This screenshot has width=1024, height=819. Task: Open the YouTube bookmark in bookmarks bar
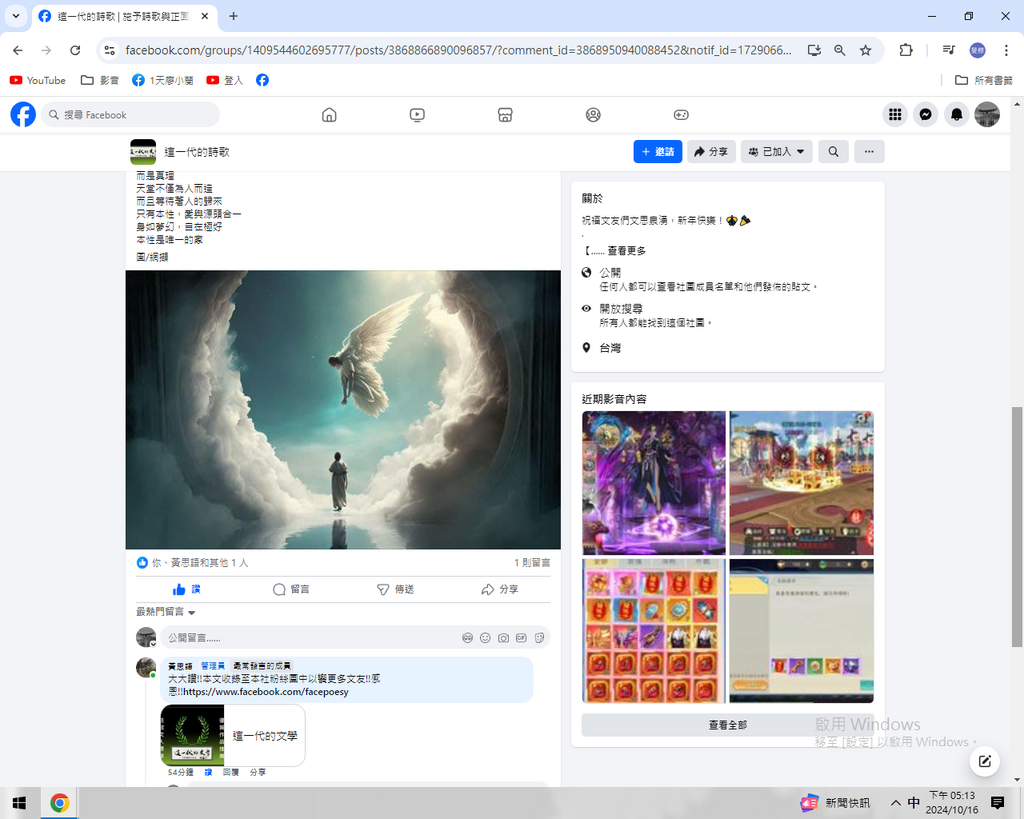38,80
